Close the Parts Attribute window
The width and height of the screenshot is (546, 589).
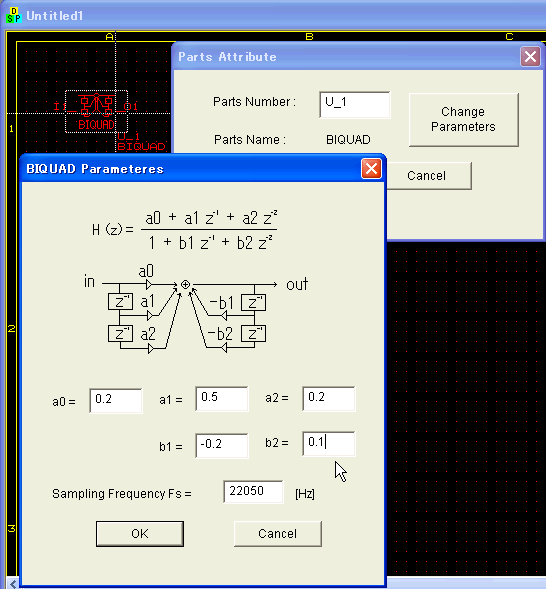(530, 57)
